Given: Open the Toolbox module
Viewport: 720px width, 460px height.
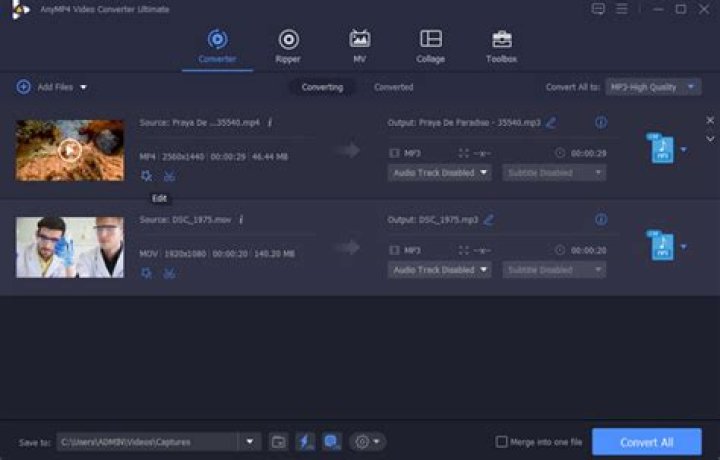Looking at the screenshot, I should [x=501, y=46].
